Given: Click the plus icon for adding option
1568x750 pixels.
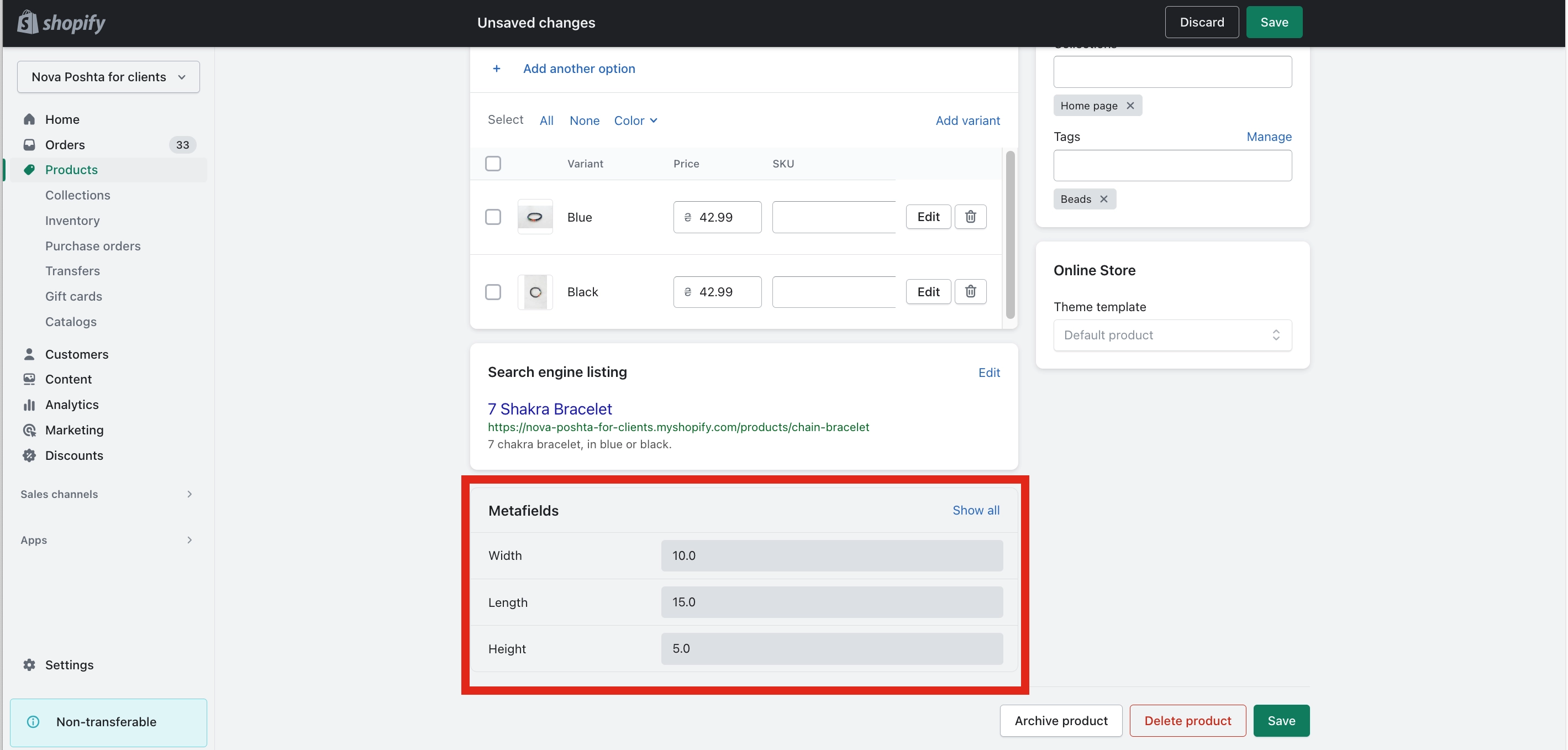Looking at the screenshot, I should (x=497, y=69).
